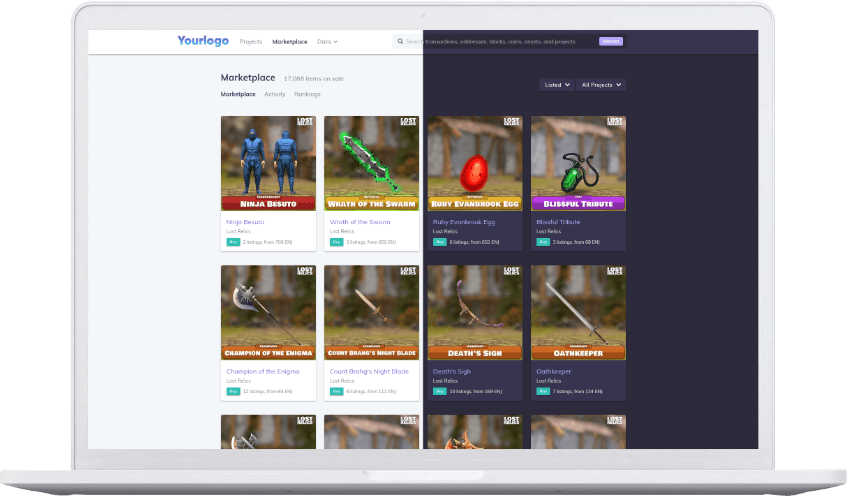Expand the Data dropdown menu
This screenshot has width=848, height=497.
point(327,42)
